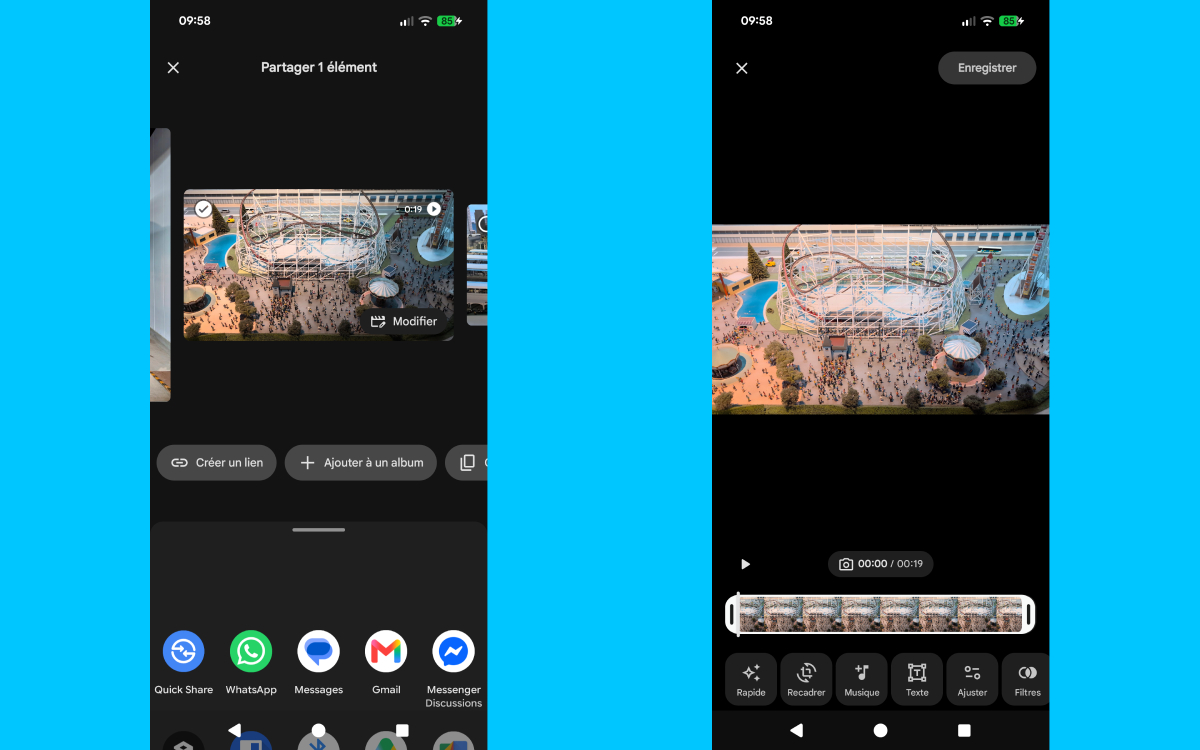The width and height of the screenshot is (1200, 750).
Task: Tap Créer un lien
Action: coord(216,463)
